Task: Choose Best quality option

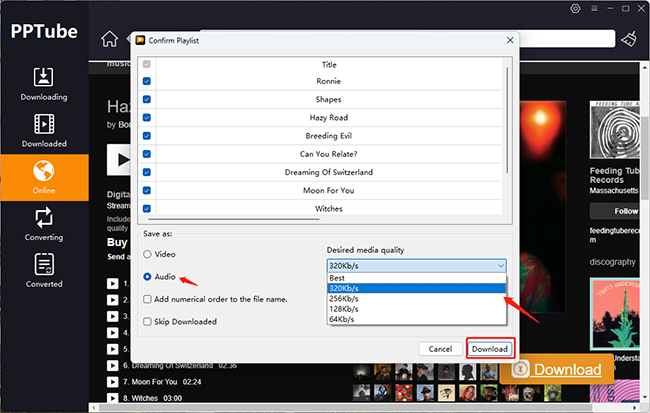Action: [x=416, y=278]
